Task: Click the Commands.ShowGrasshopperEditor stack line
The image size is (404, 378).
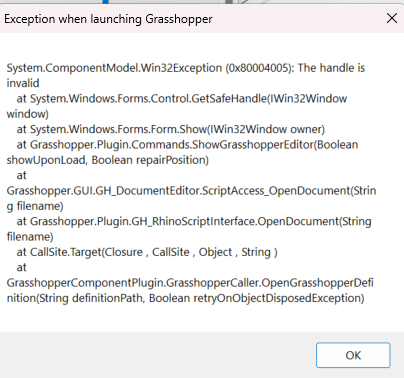Action: pos(188,145)
